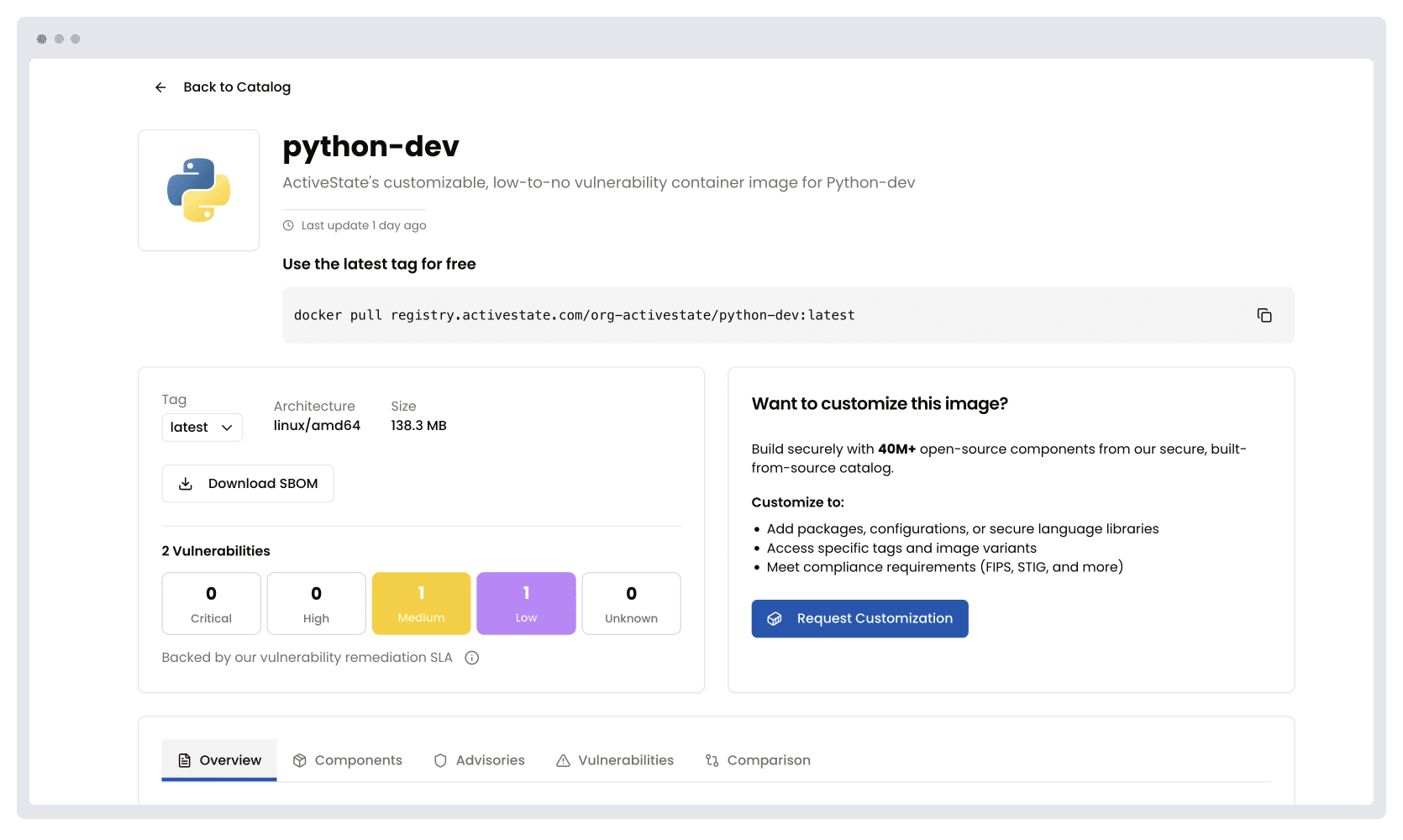Screen dimensions: 1403x840
Task: Click the warning triangle on Vulnerabilities tab
Action: [562, 760]
